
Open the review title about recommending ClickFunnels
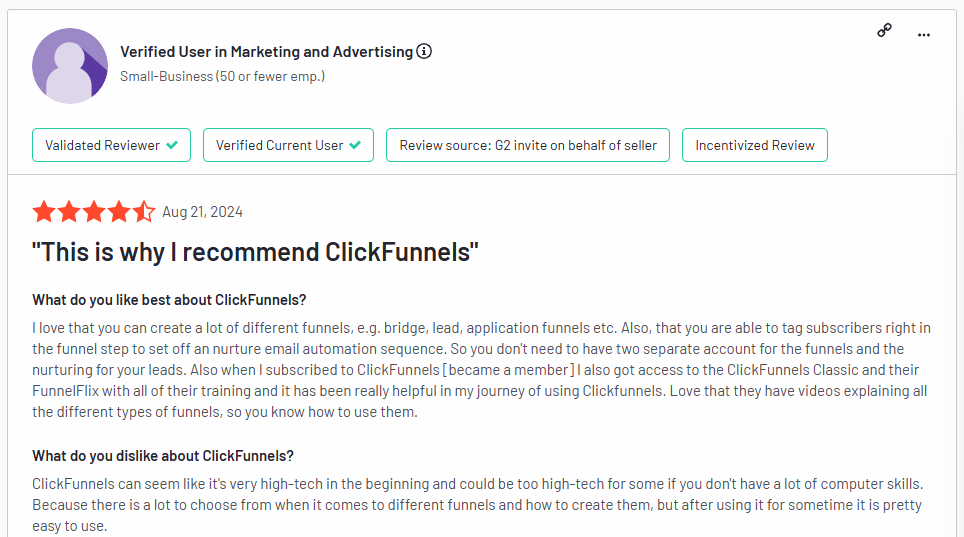[x=255, y=252]
